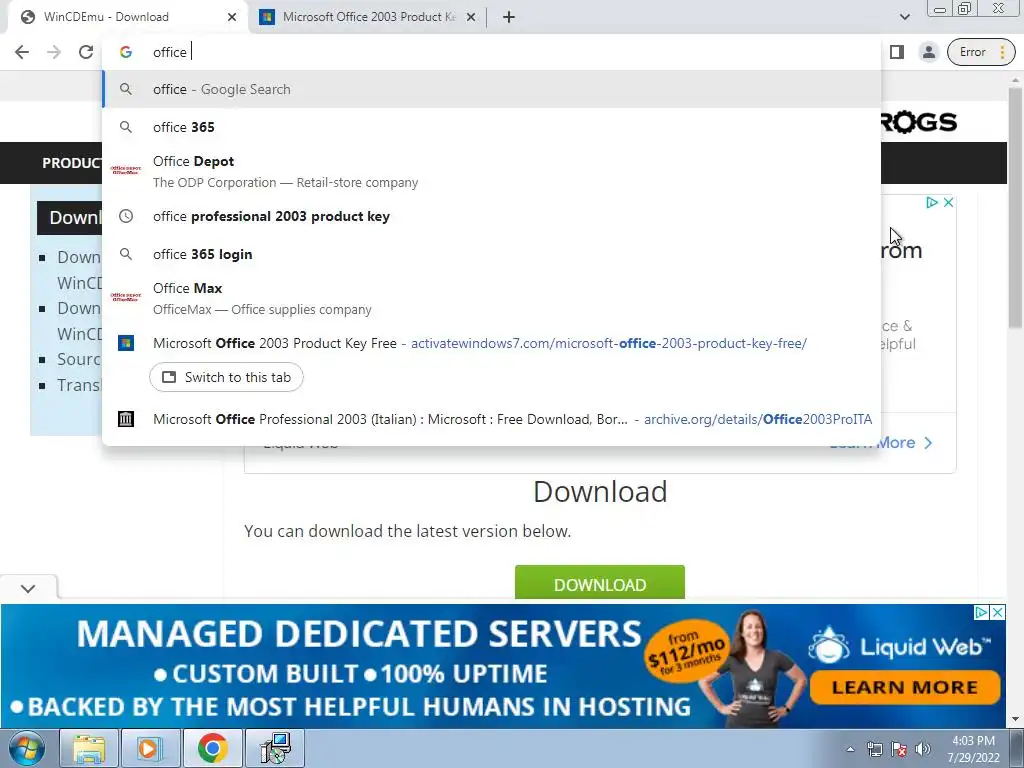Open the profile avatar icon
The height and width of the screenshot is (768, 1024).
click(x=929, y=52)
